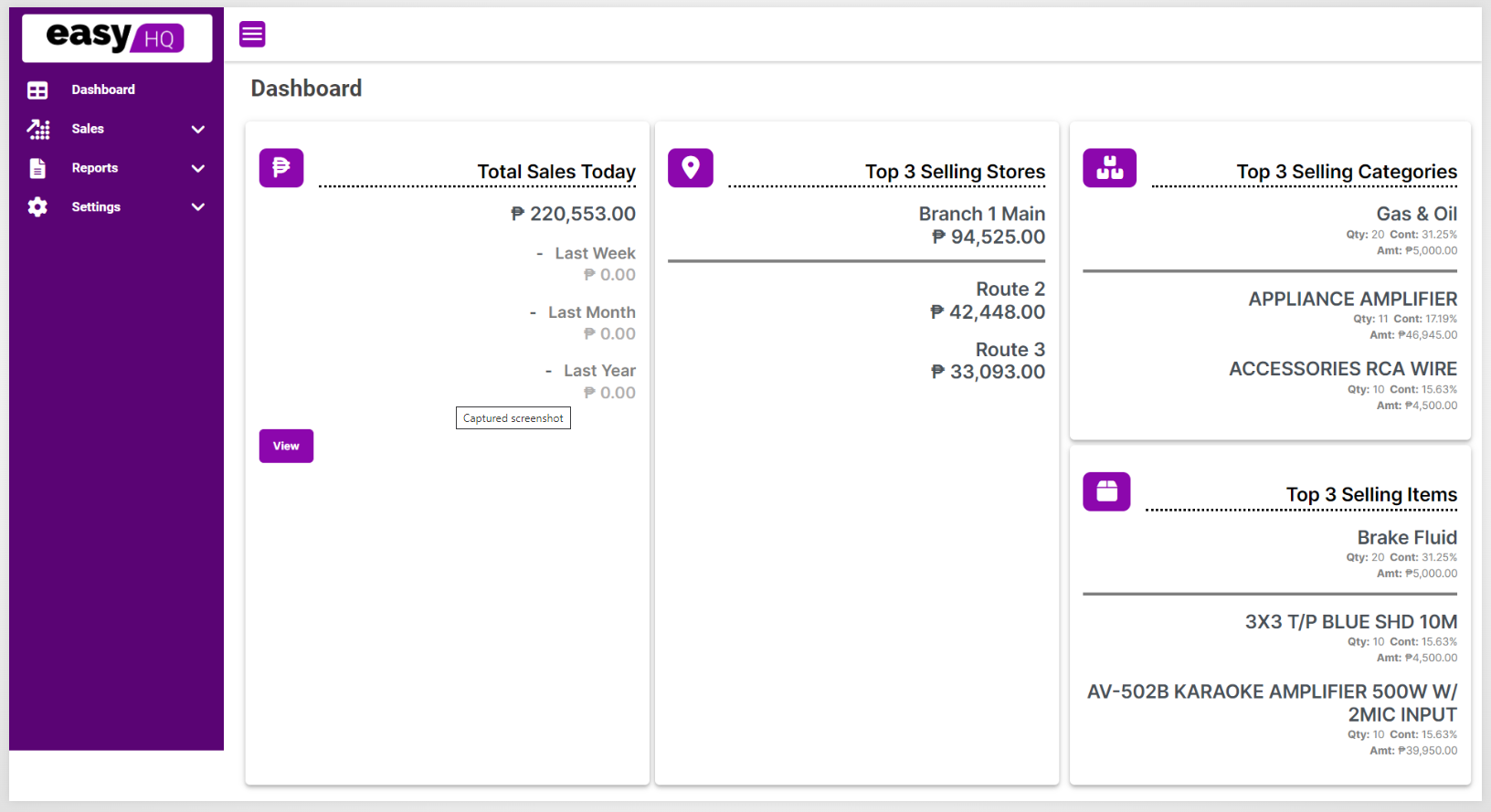1491x812 pixels.
Task: Click the boxes icon on Categories card
Action: (1110, 168)
